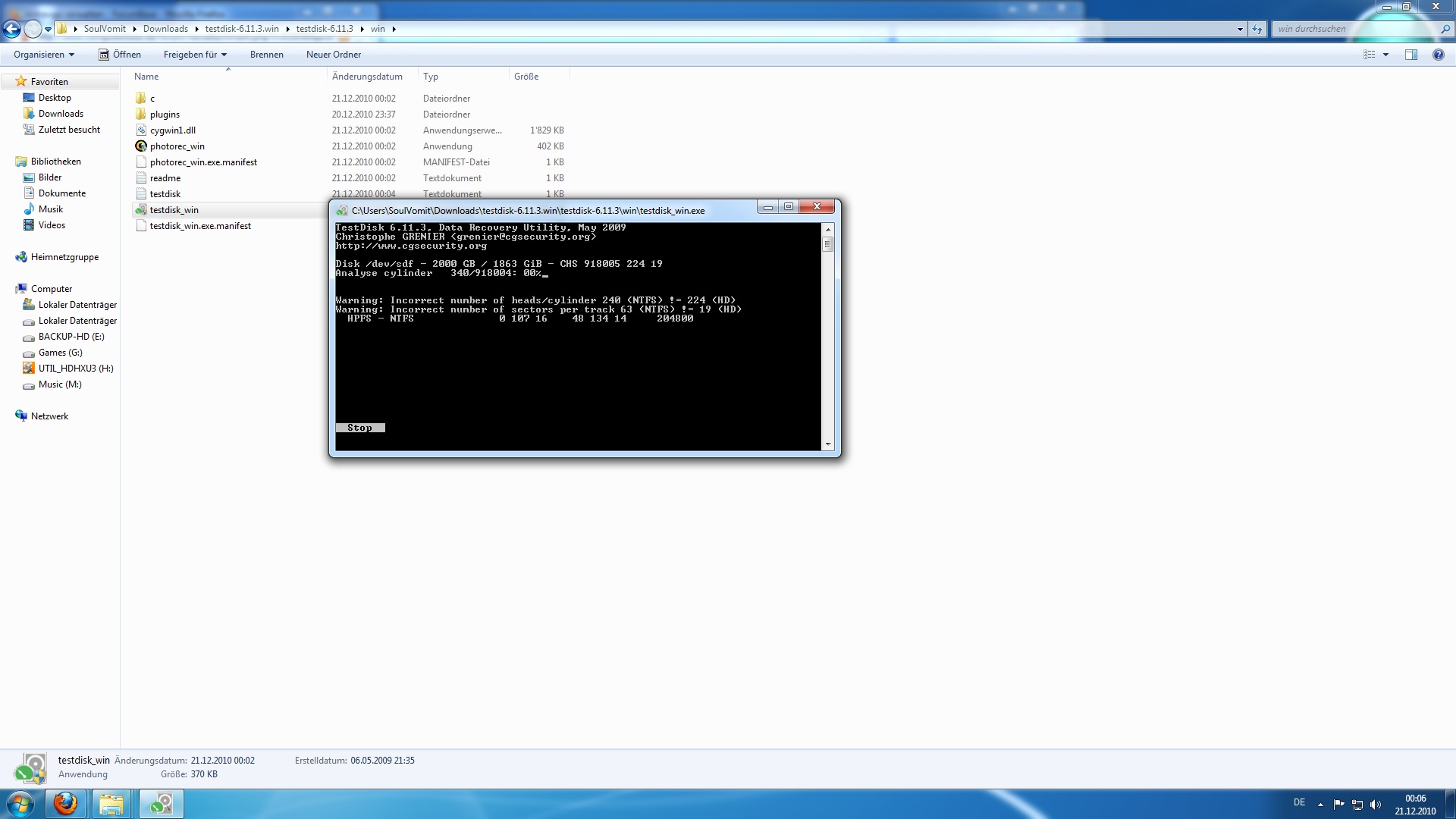The image size is (1456, 819).
Task: Launch Firefox from the taskbar
Action: click(x=65, y=803)
